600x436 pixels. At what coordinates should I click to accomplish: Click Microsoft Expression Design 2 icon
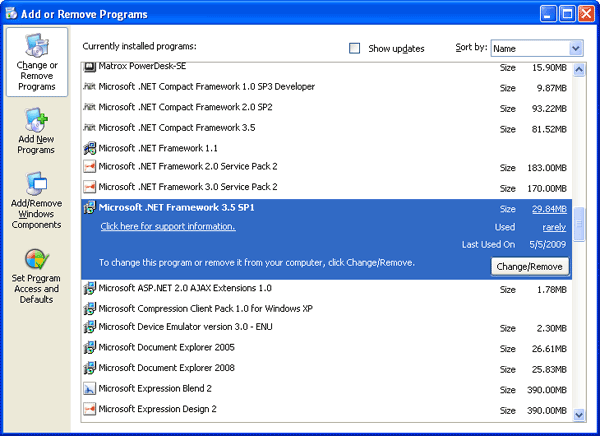[x=90, y=409]
